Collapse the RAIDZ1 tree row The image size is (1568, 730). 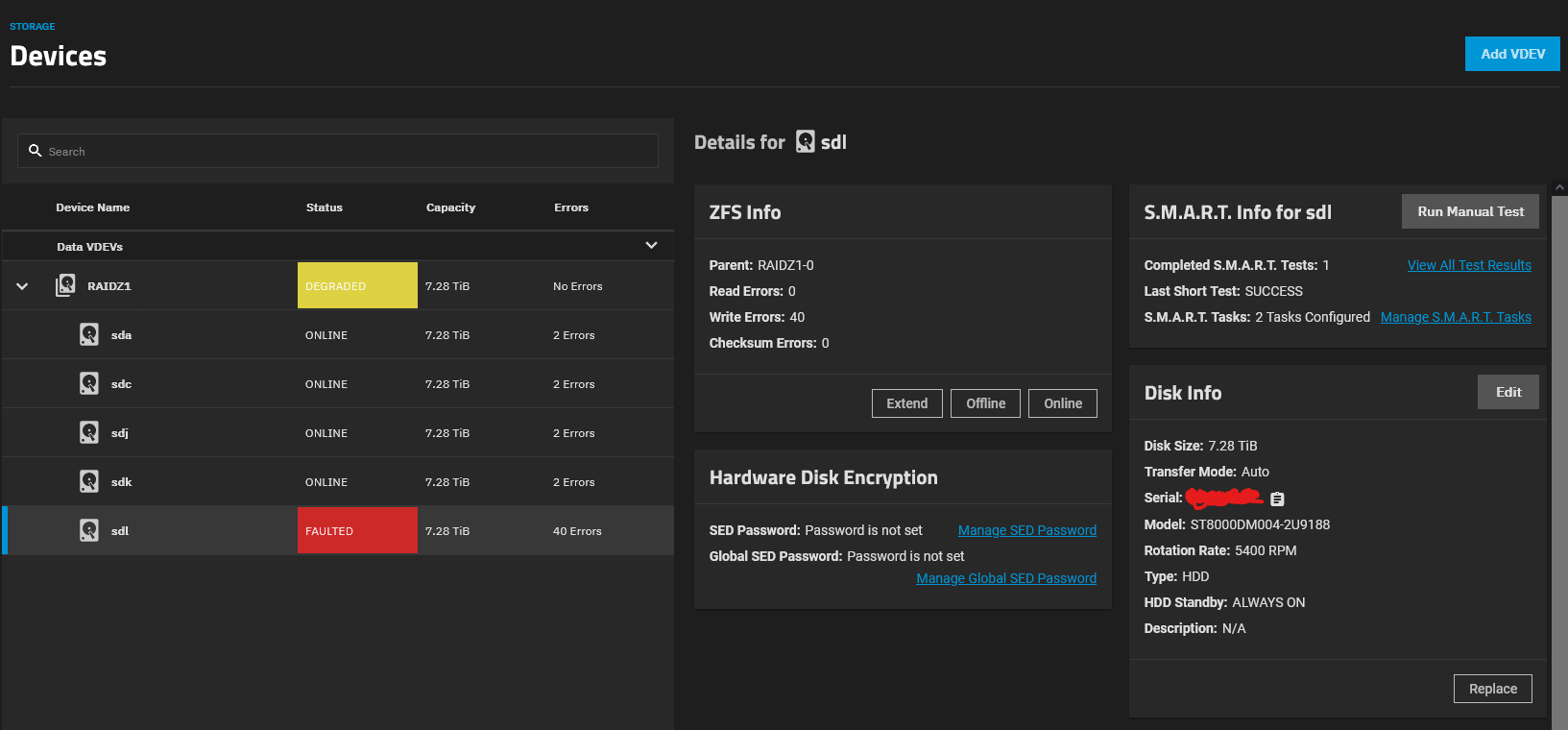[x=22, y=286]
